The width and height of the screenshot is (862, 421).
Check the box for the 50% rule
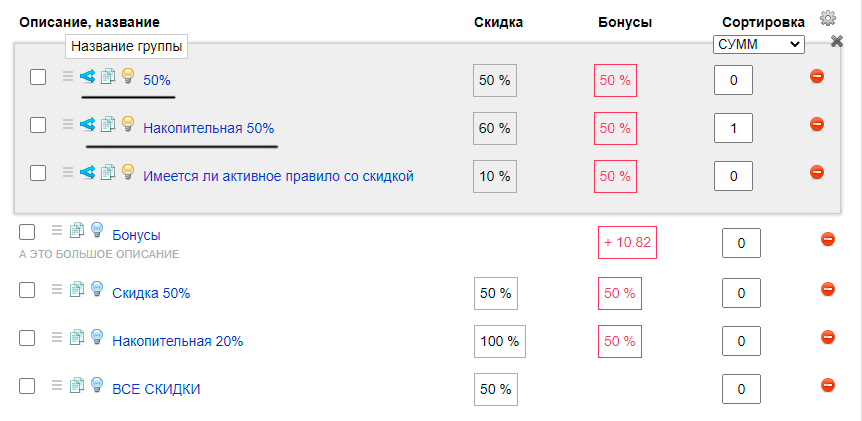(38, 77)
